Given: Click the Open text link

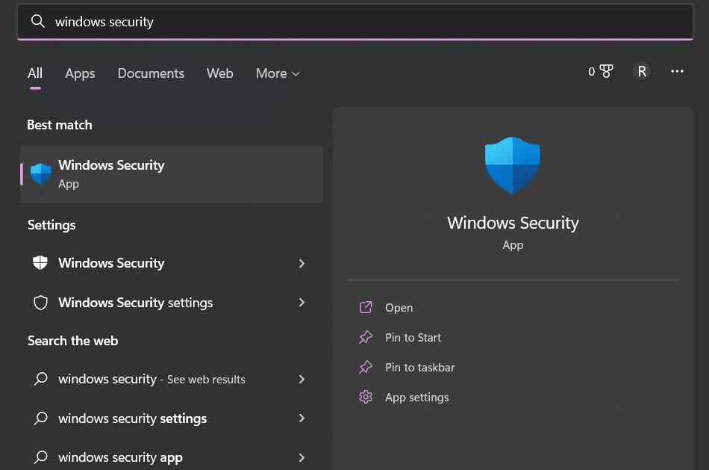Looking at the screenshot, I should pyautogui.click(x=399, y=308).
